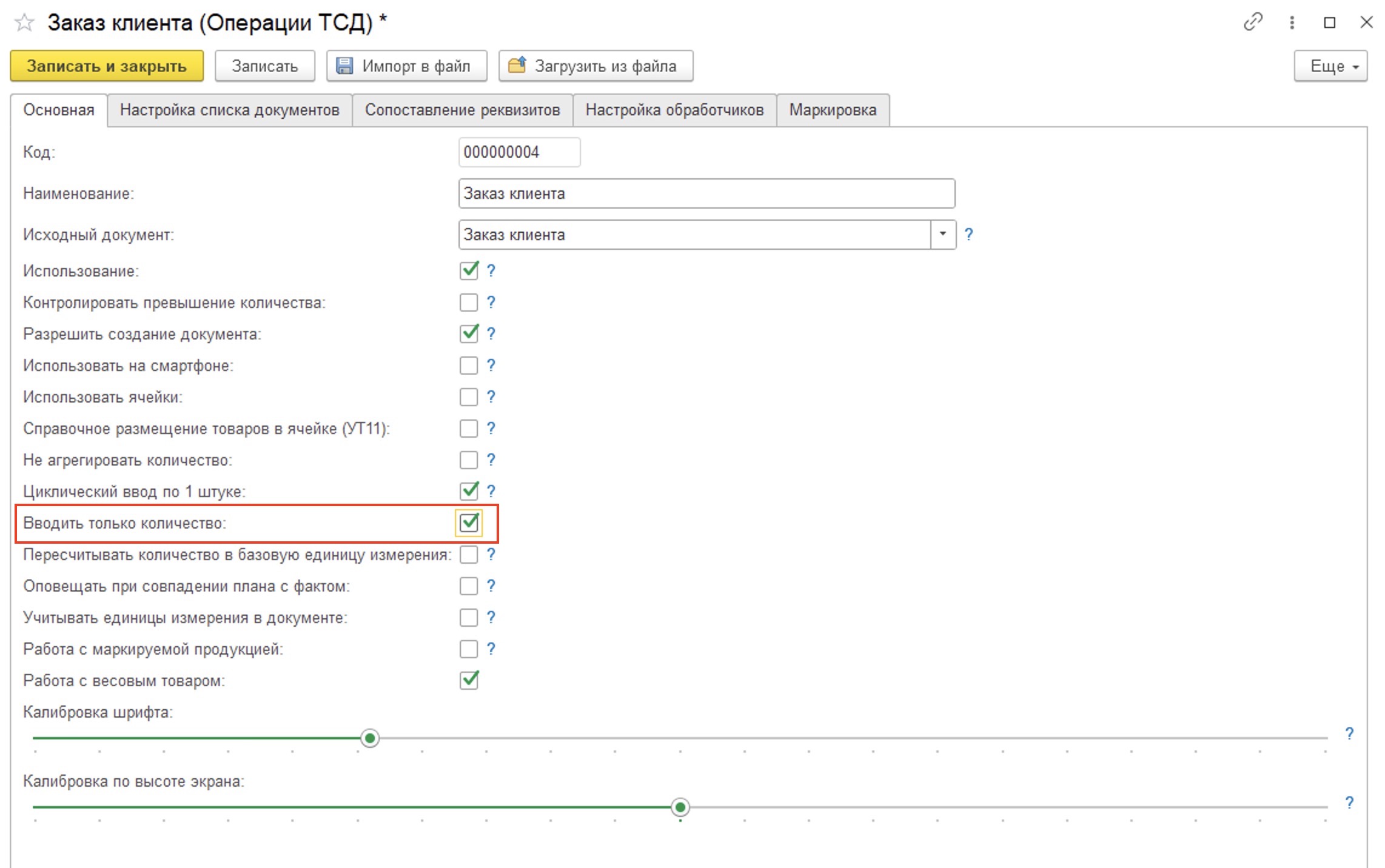Click the Записать button
The width and height of the screenshot is (1385, 868).
pos(265,66)
